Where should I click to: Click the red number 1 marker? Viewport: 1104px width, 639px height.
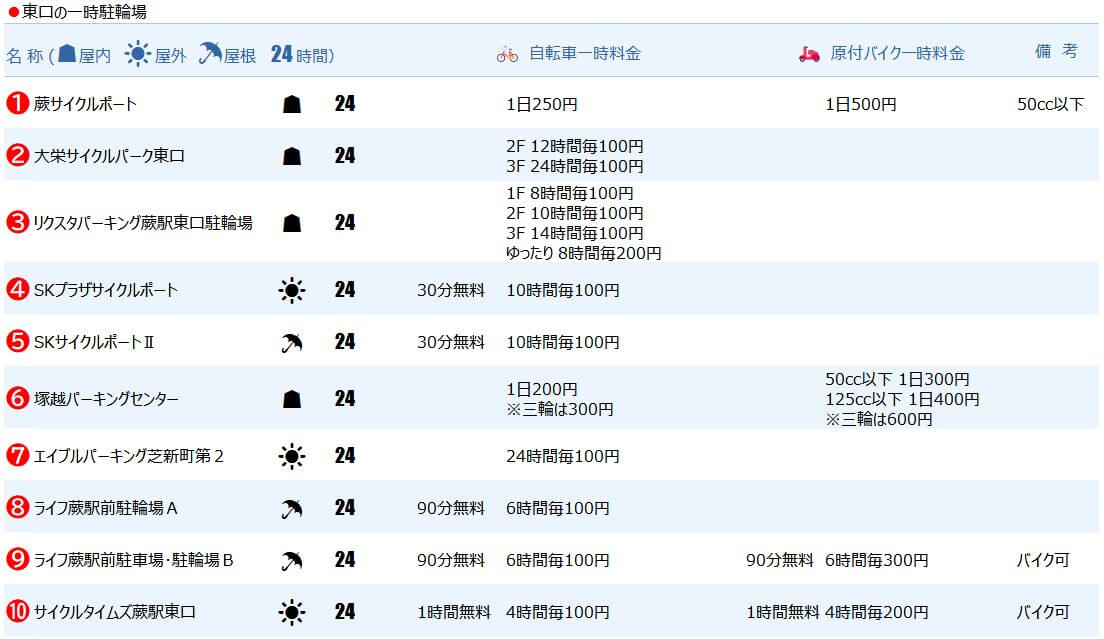click(x=17, y=104)
